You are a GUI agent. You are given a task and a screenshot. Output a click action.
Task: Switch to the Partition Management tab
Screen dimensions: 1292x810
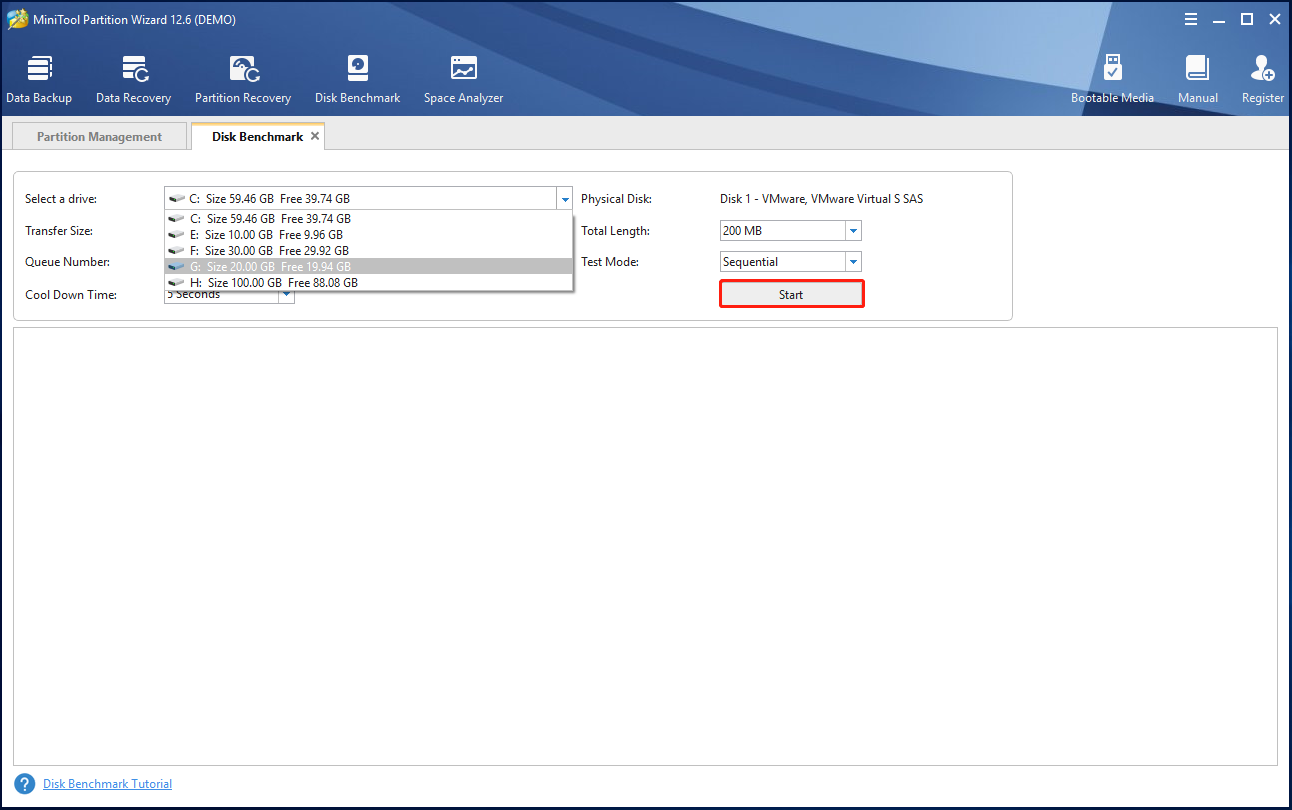[99, 137]
